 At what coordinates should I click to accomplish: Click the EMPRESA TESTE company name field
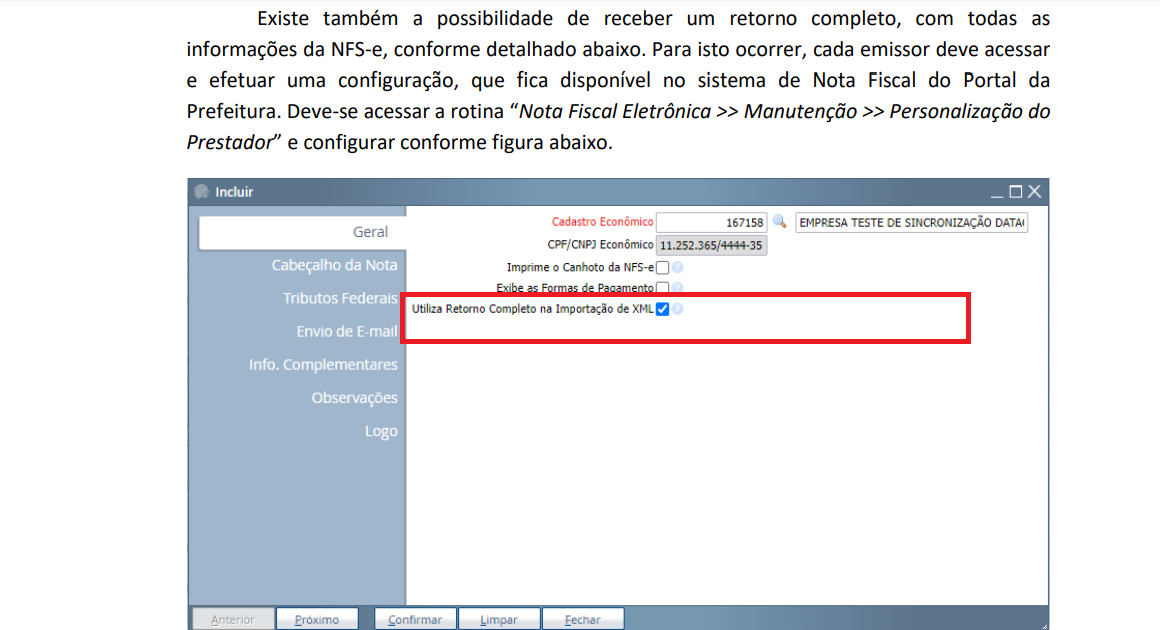[911, 223]
